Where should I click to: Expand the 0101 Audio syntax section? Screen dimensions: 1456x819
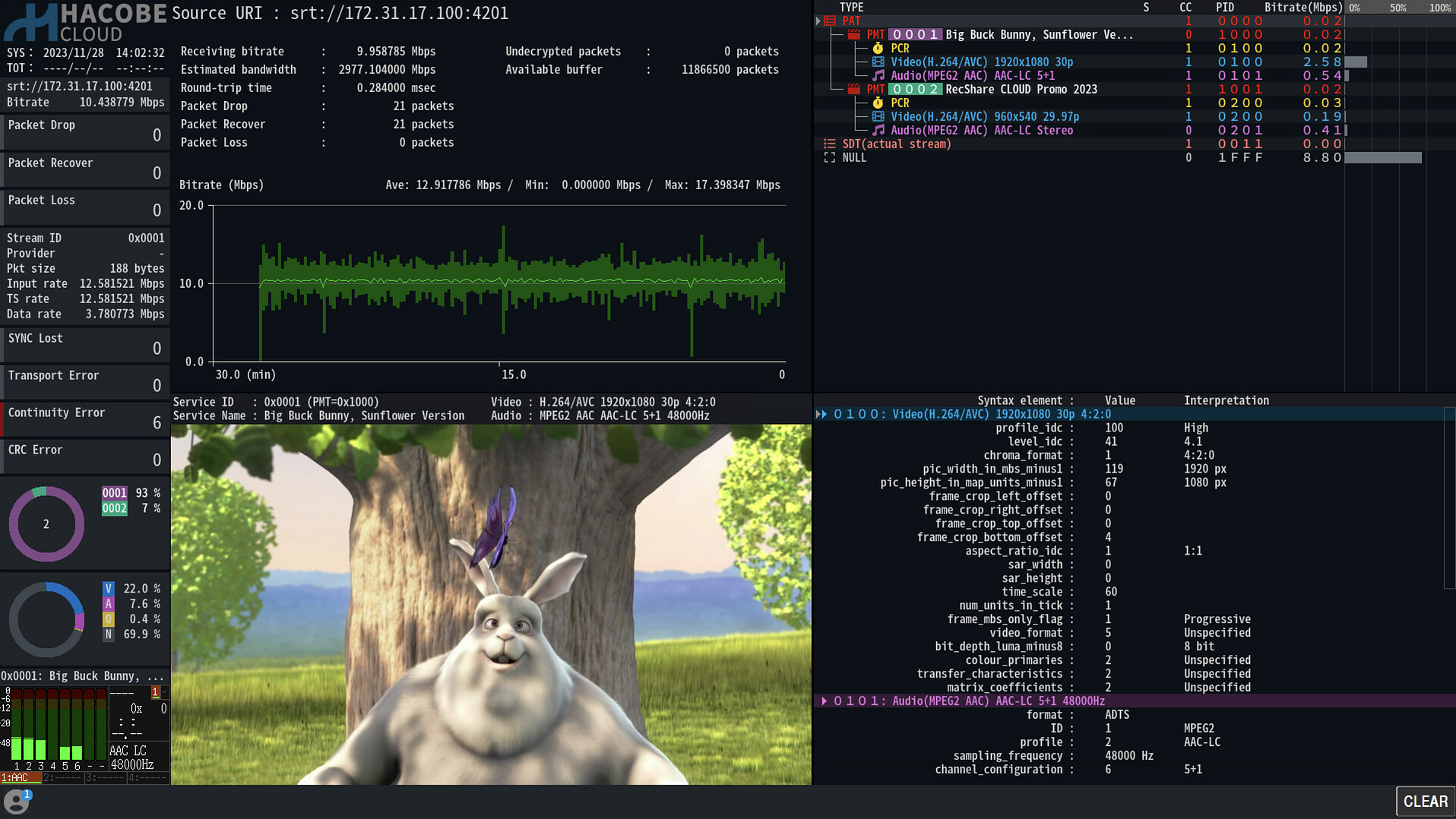pos(824,701)
